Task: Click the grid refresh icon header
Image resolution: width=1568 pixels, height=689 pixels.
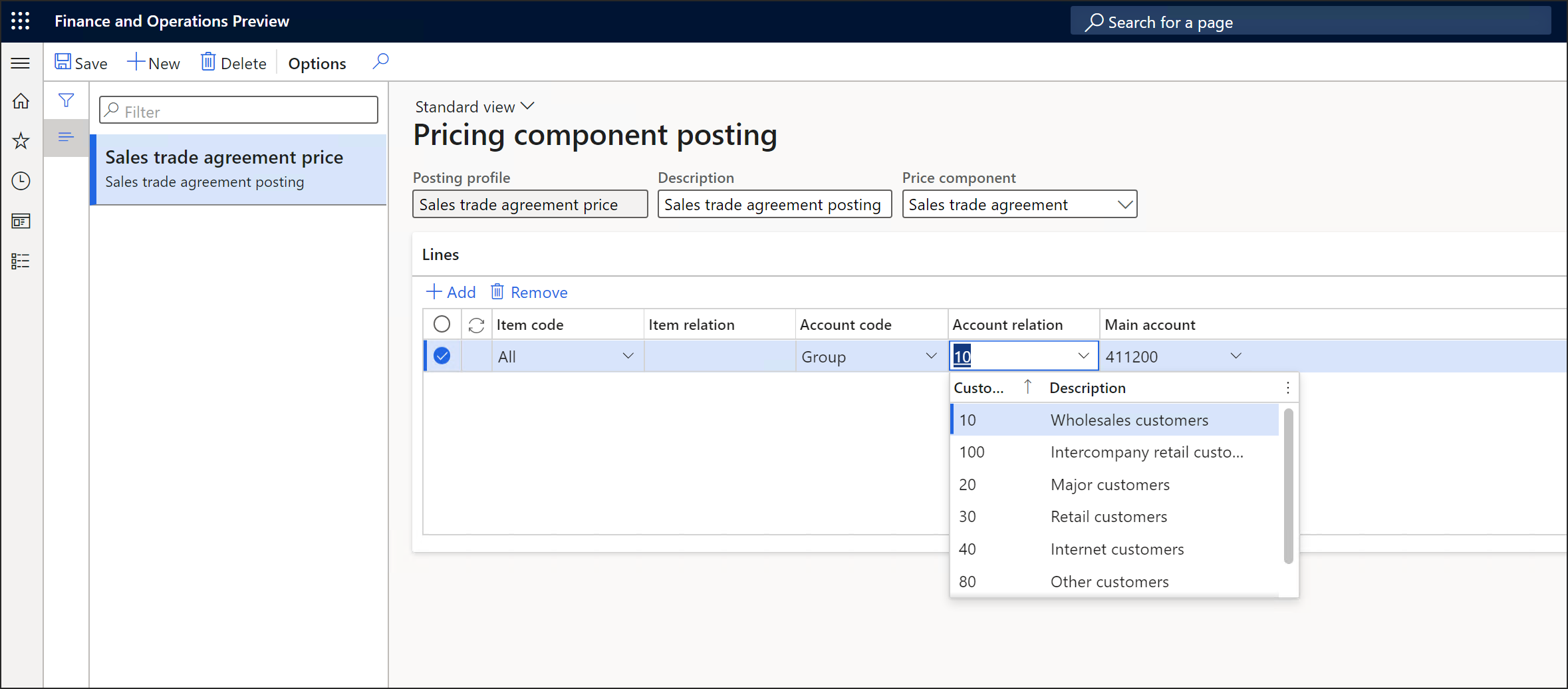Action: (x=476, y=325)
